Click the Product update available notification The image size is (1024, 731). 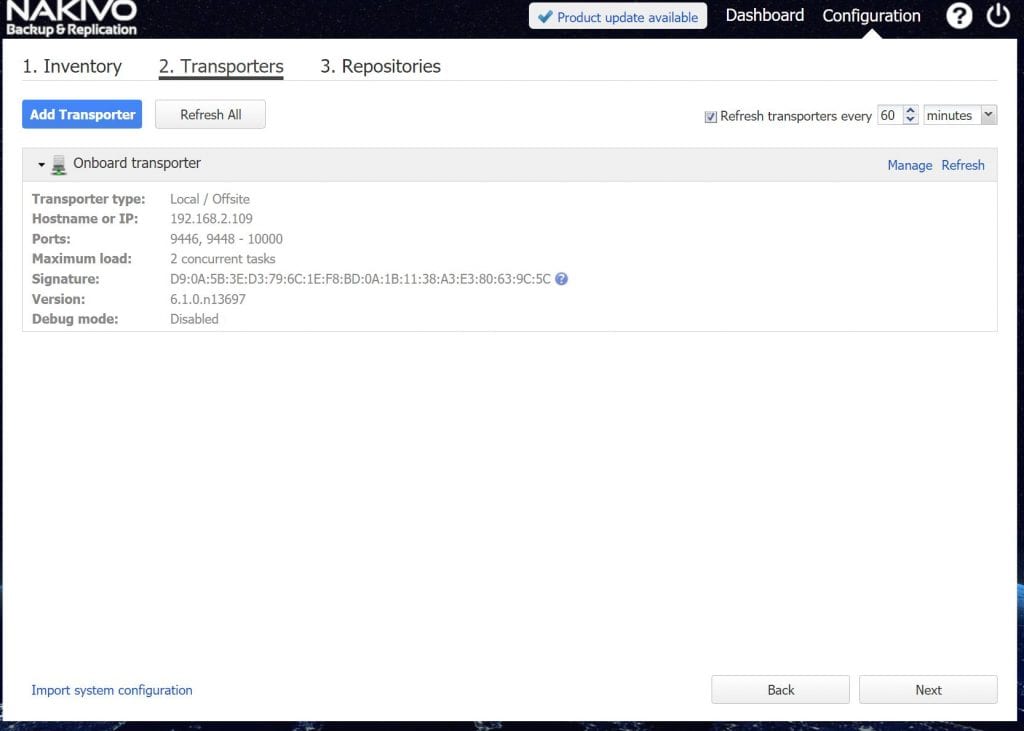617,17
